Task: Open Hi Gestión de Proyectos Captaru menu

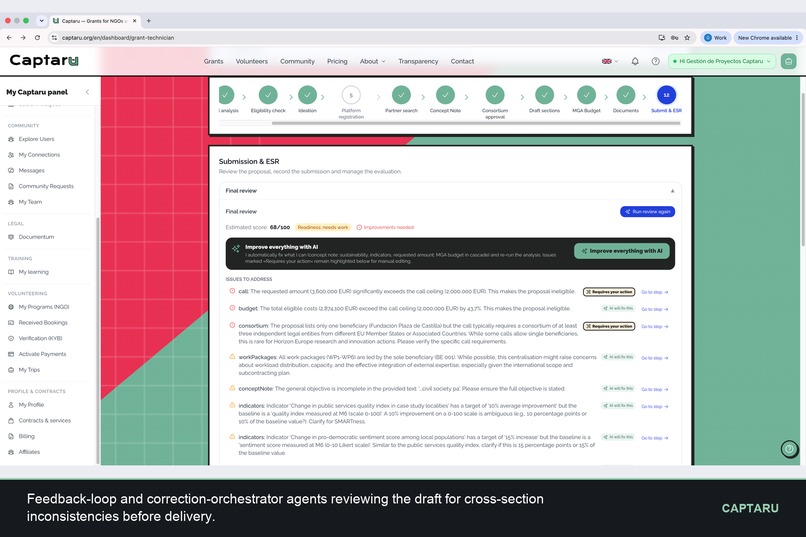Action: [721, 61]
